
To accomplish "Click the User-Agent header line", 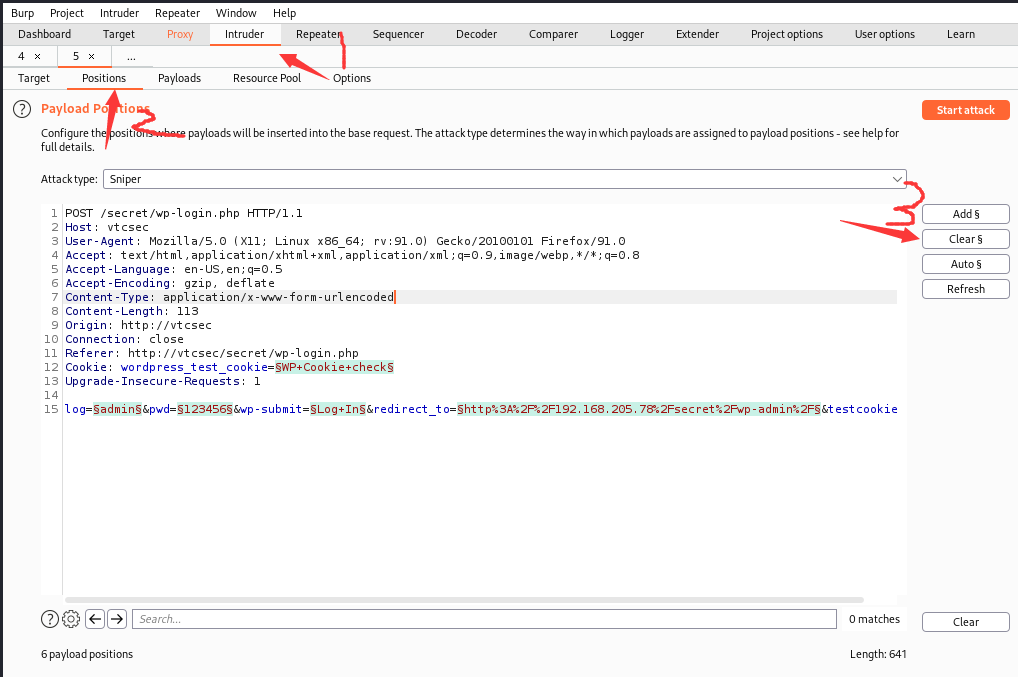I will [x=345, y=241].
